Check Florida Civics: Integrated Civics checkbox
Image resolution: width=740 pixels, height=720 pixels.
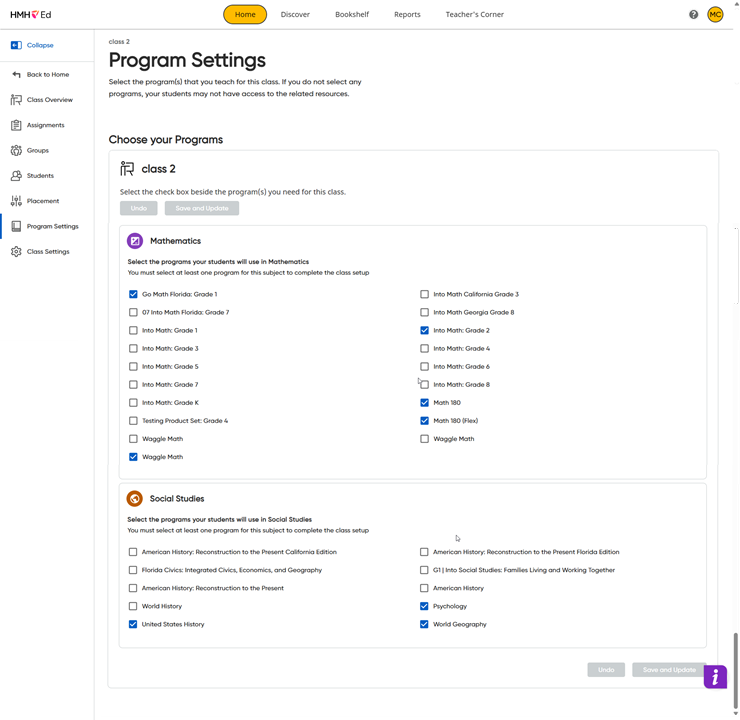133,570
